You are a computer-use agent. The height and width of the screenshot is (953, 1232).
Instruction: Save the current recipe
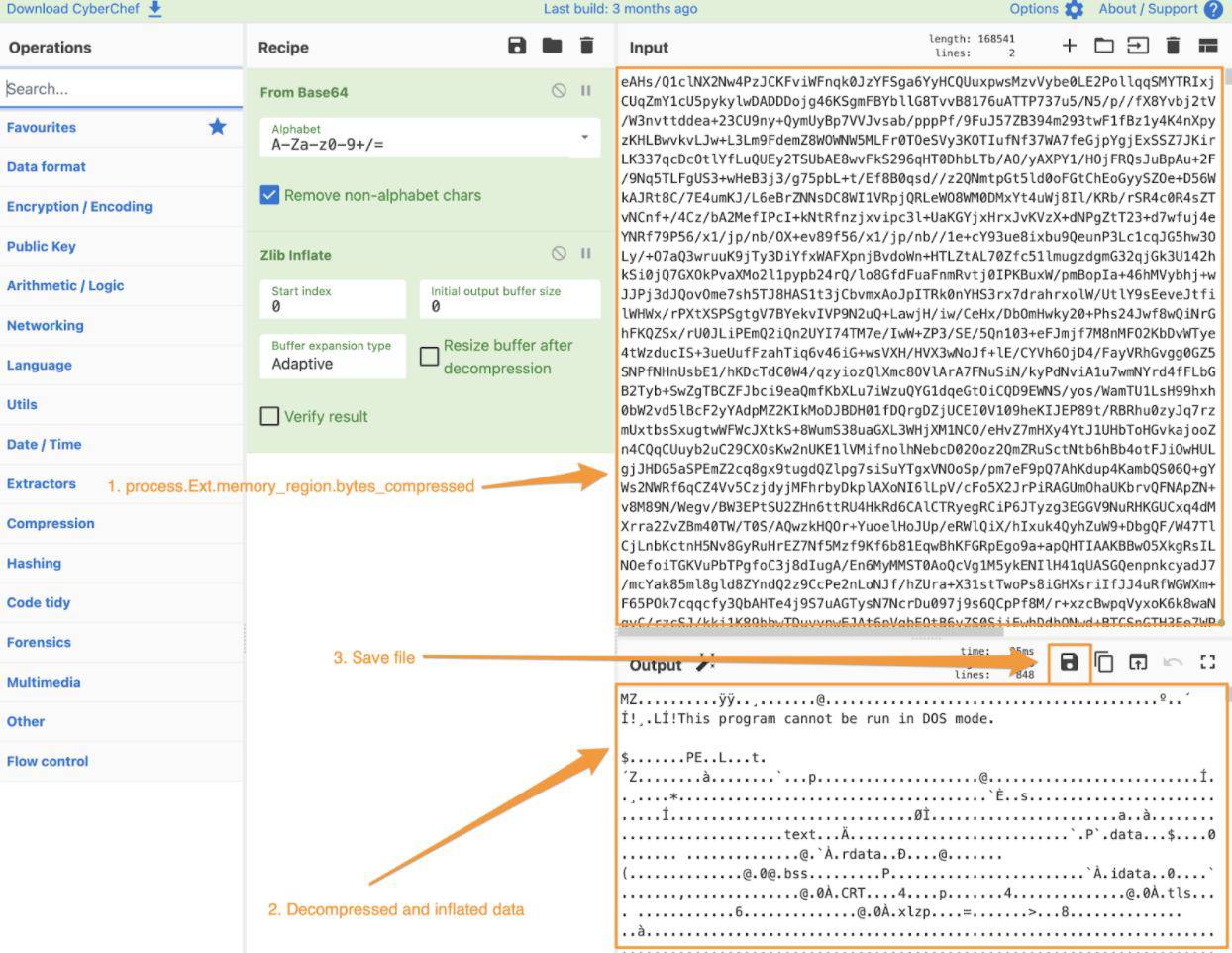517,46
